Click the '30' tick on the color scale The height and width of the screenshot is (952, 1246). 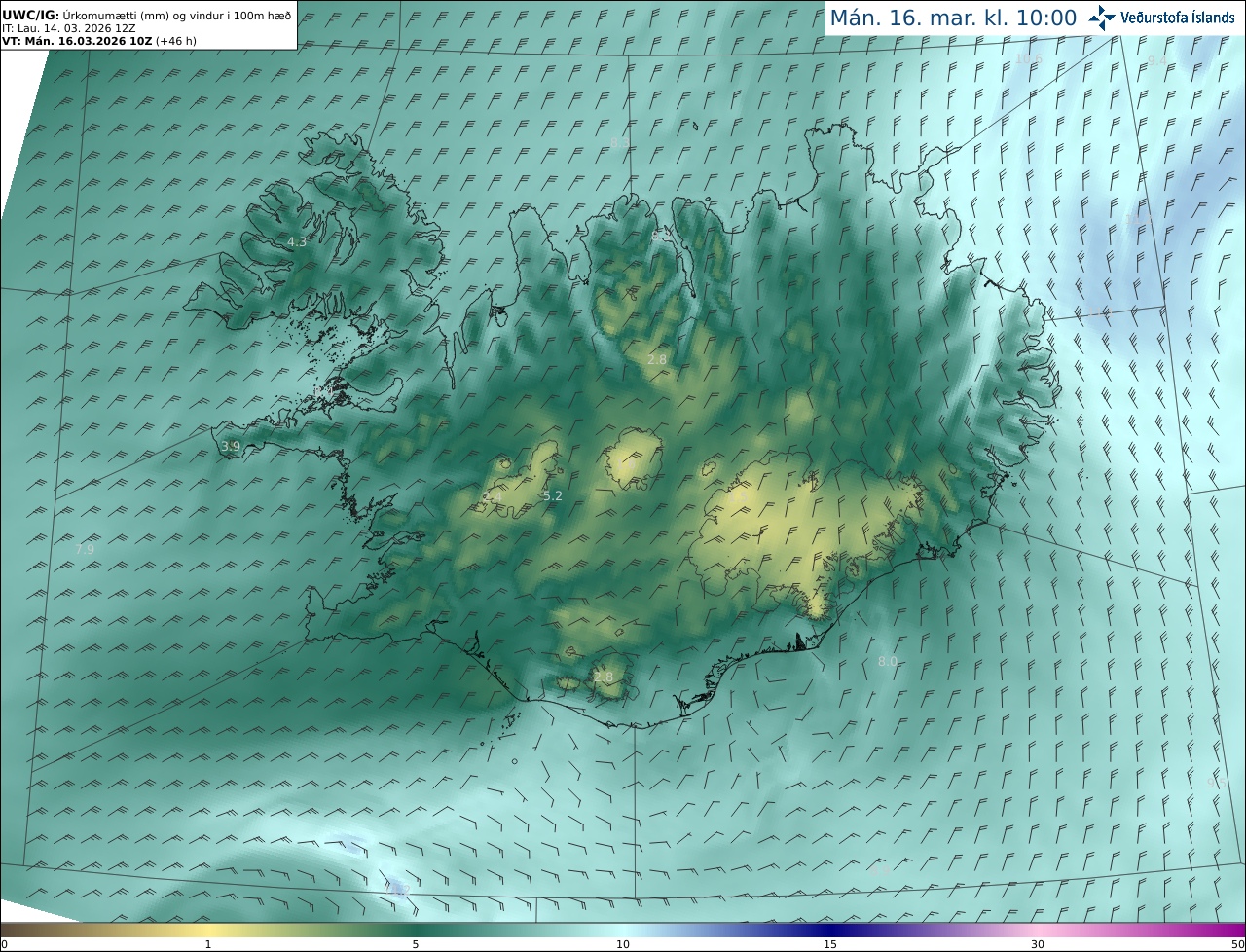click(1038, 944)
